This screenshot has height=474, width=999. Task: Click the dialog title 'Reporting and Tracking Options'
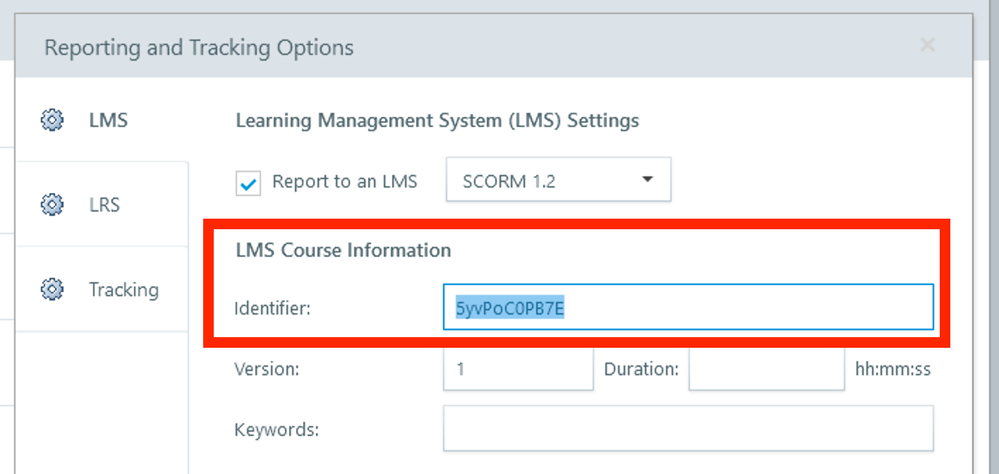tap(199, 47)
